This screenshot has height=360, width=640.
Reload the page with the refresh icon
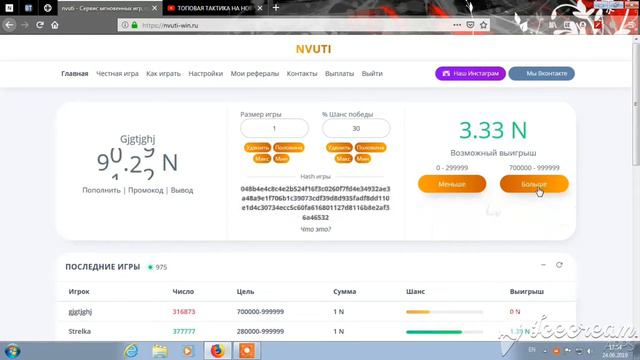40,25
